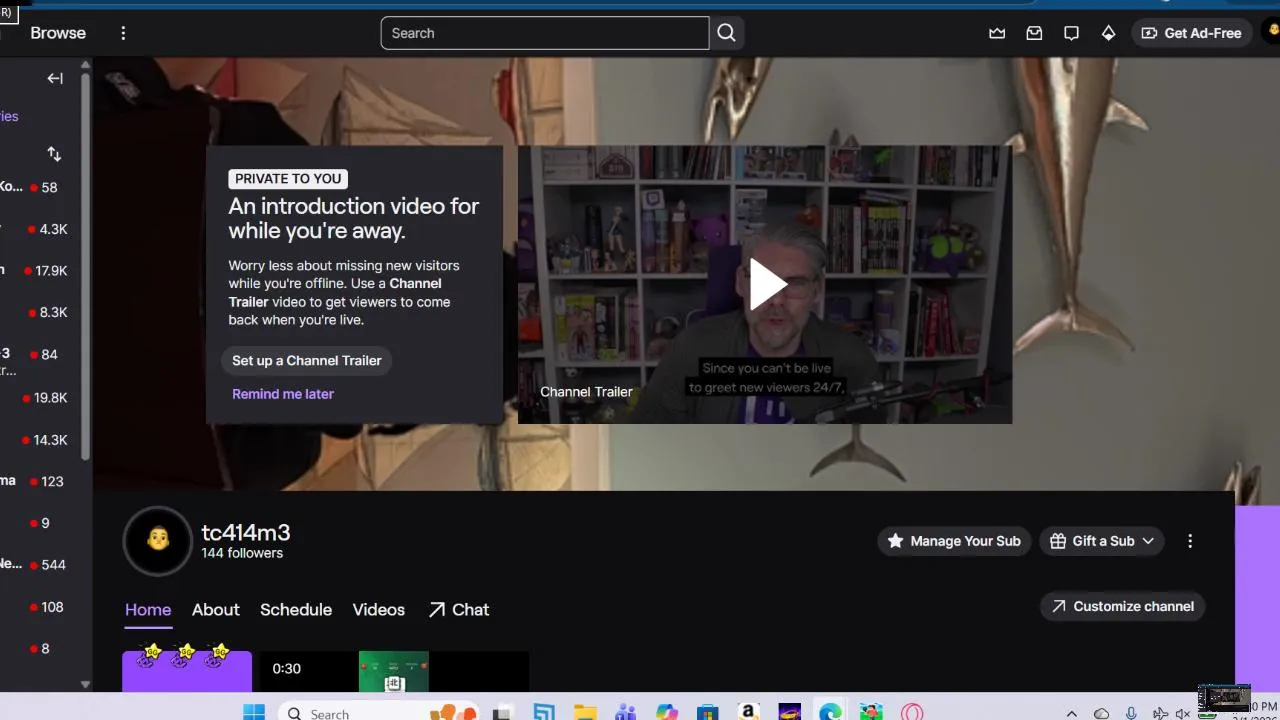The height and width of the screenshot is (720, 1280).
Task: Open the three-dot menu beside Browse
Action: [123, 33]
